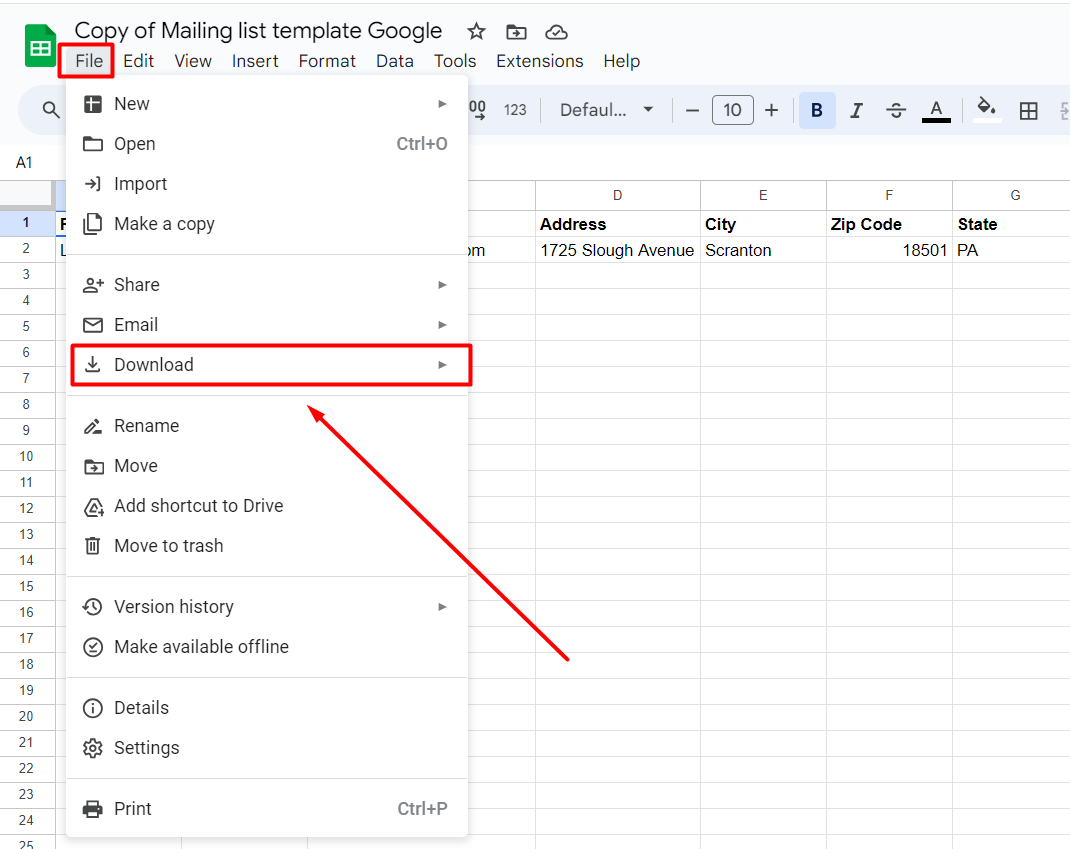Toggle bold formatting
1070x849 pixels.
817,110
